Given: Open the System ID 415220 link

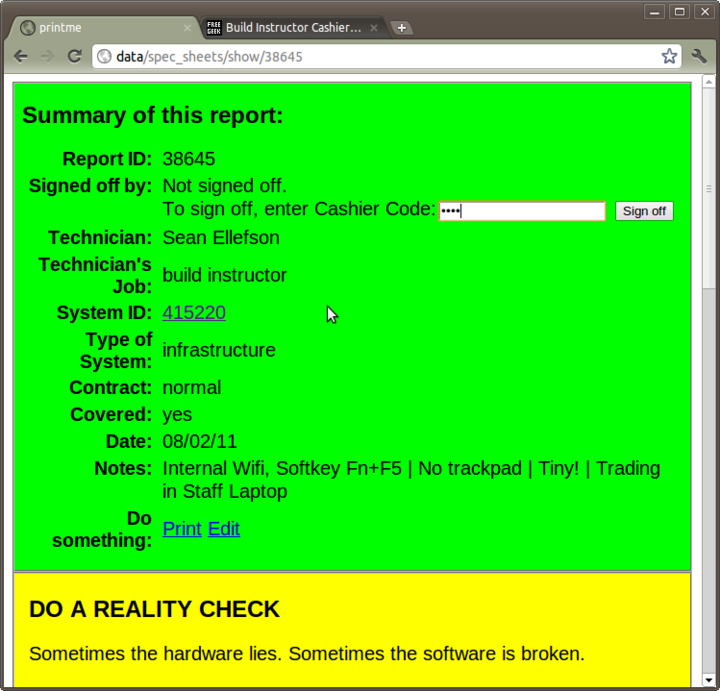Looking at the screenshot, I should [x=194, y=313].
